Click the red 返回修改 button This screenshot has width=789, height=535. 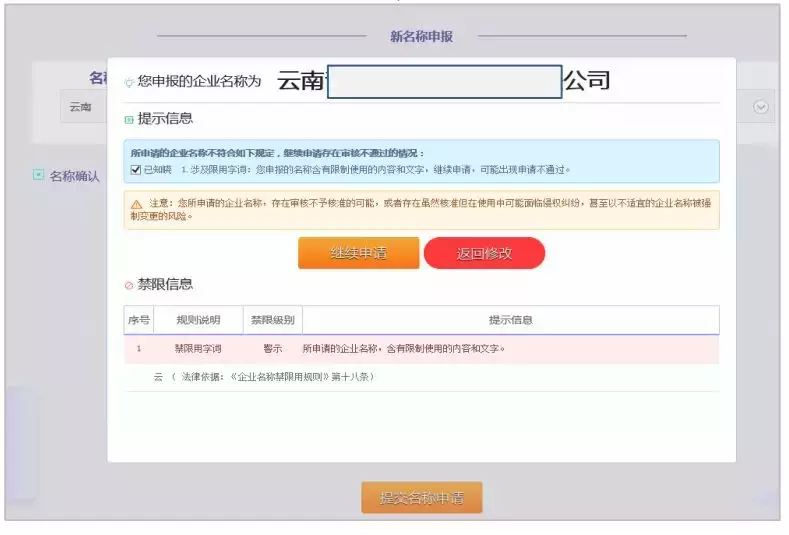click(x=484, y=253)
